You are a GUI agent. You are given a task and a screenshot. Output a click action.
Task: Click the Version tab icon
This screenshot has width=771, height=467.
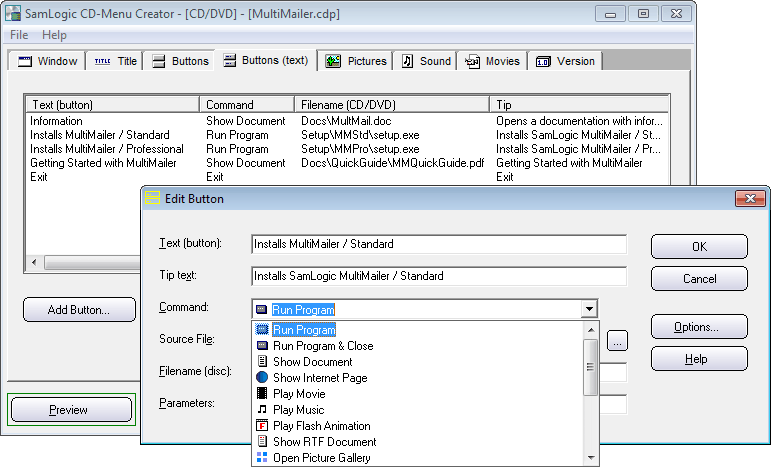tap(543, 61)
